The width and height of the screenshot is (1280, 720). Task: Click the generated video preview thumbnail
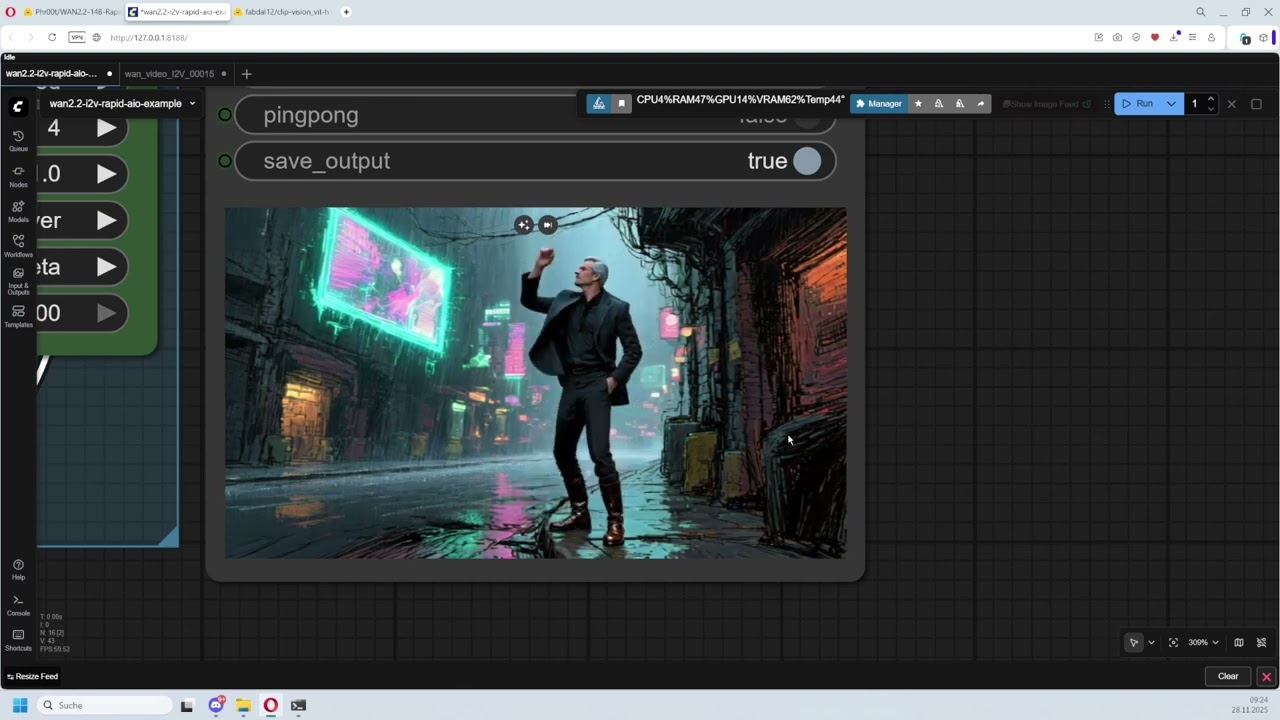click(x=536, y=383)
